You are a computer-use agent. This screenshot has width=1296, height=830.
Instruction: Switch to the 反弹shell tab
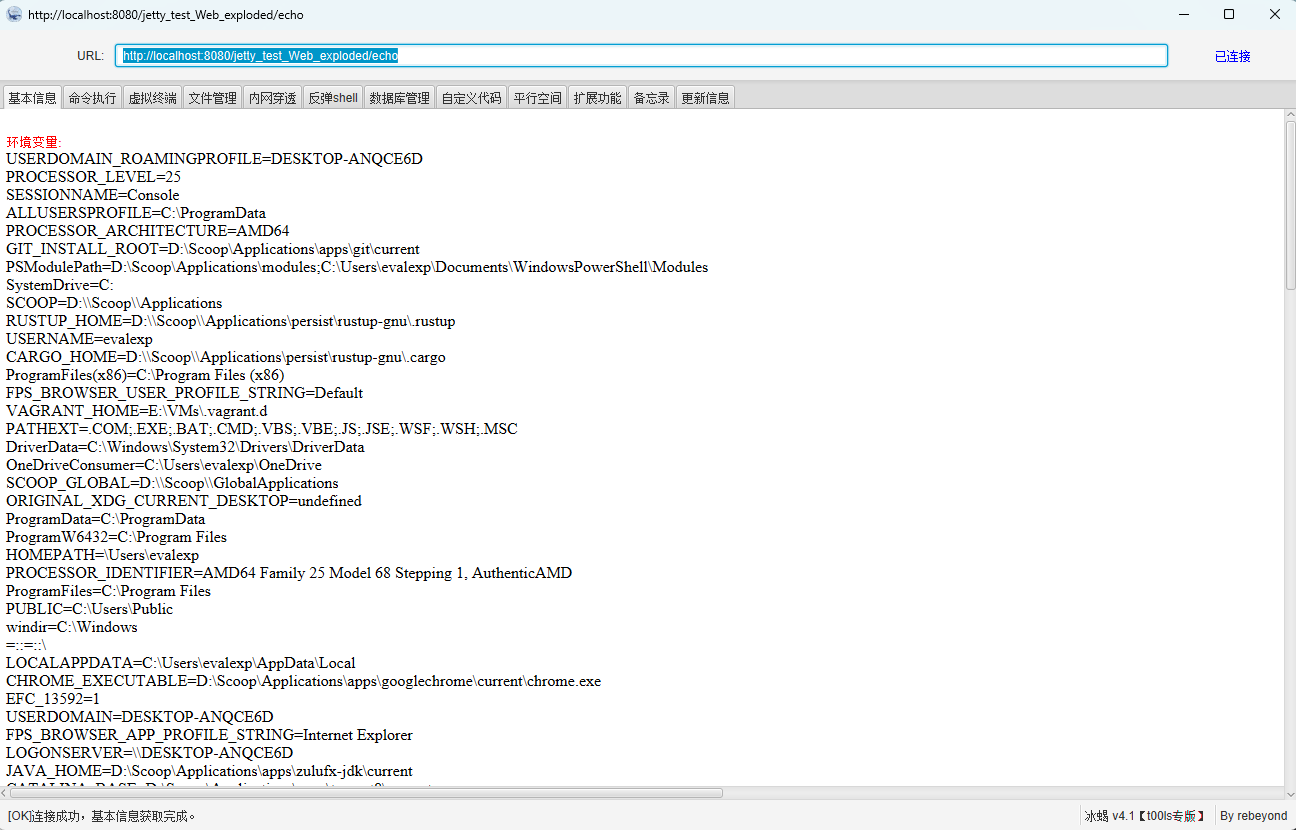(x=333, y=98)
